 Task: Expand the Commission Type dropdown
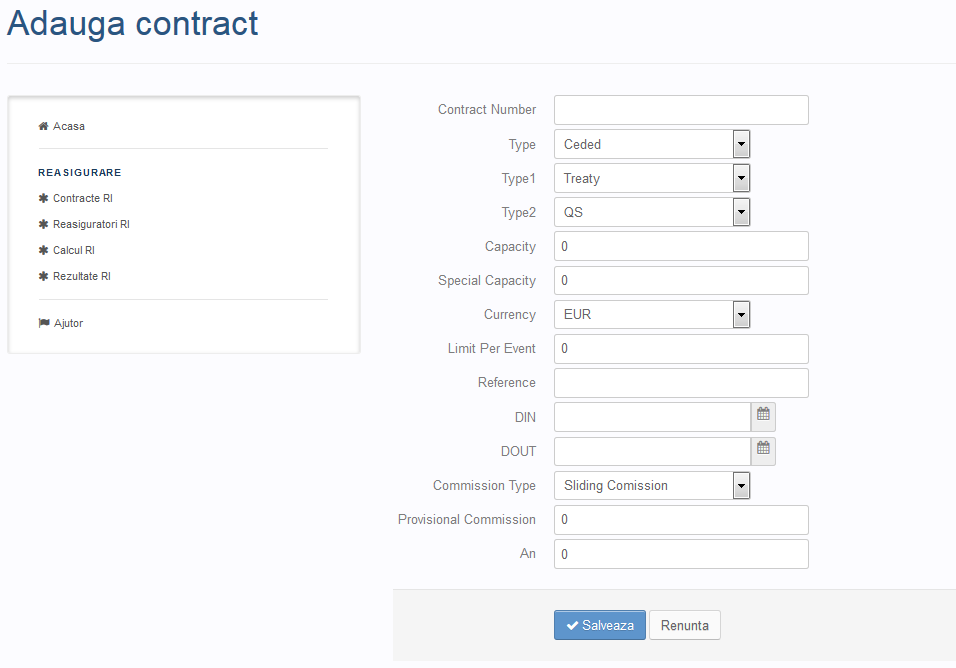[x=652, y=486]
